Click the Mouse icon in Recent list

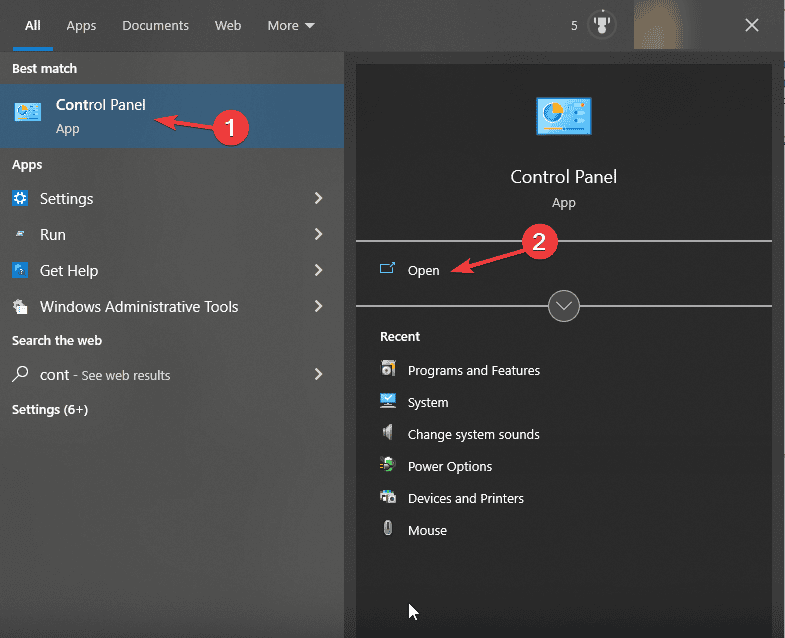pos(388,528)
